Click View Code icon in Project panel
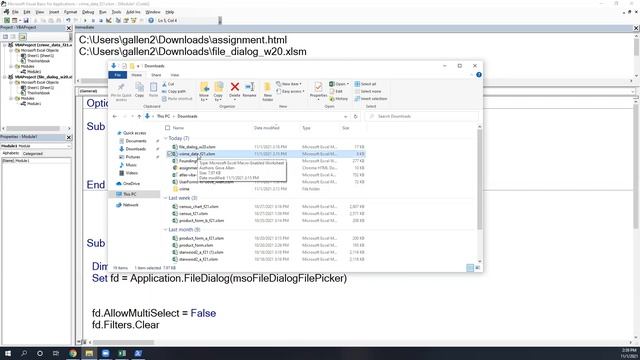 coord(6,36)
